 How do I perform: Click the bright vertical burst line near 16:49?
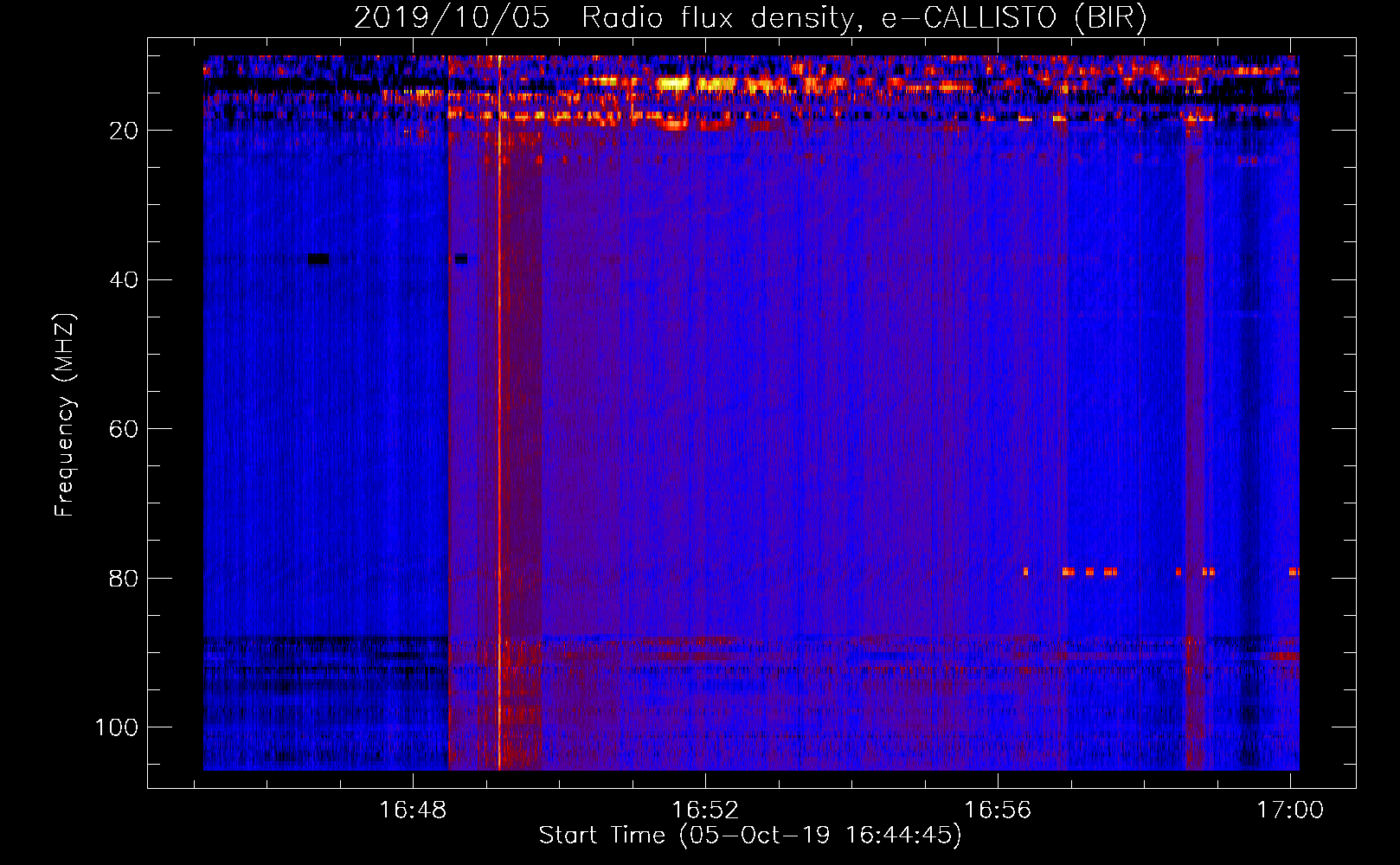click(499, 413)
